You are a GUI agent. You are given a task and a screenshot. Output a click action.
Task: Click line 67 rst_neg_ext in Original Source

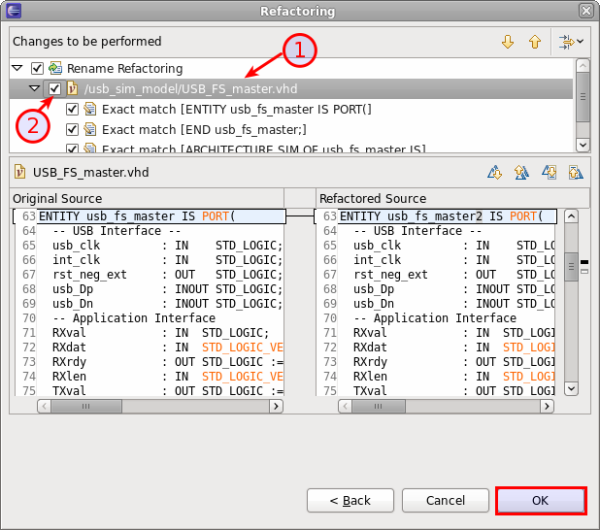click(x=161, y=274)
